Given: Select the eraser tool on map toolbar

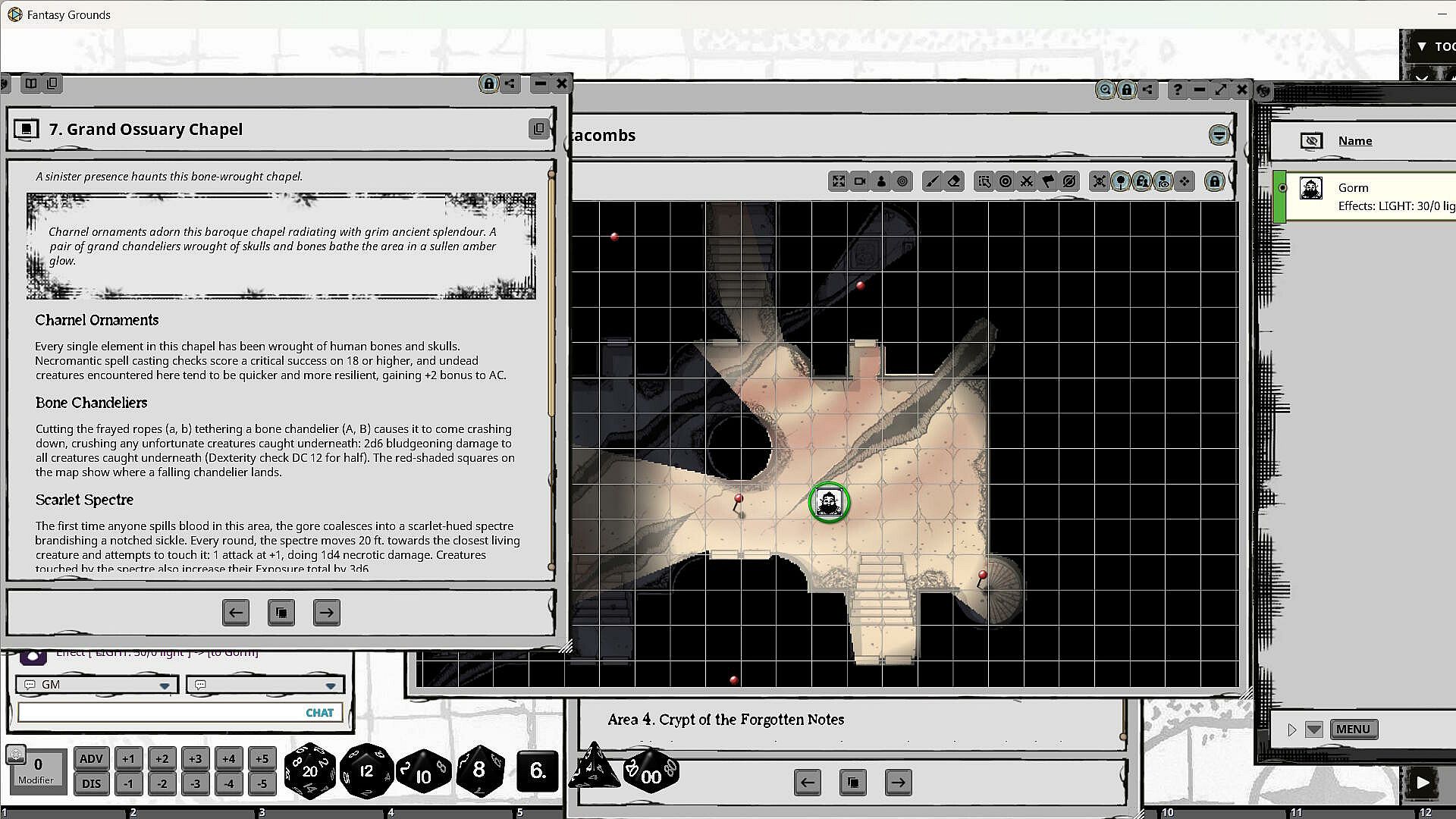Looking at the screenshot, I should tap(954, 181).
